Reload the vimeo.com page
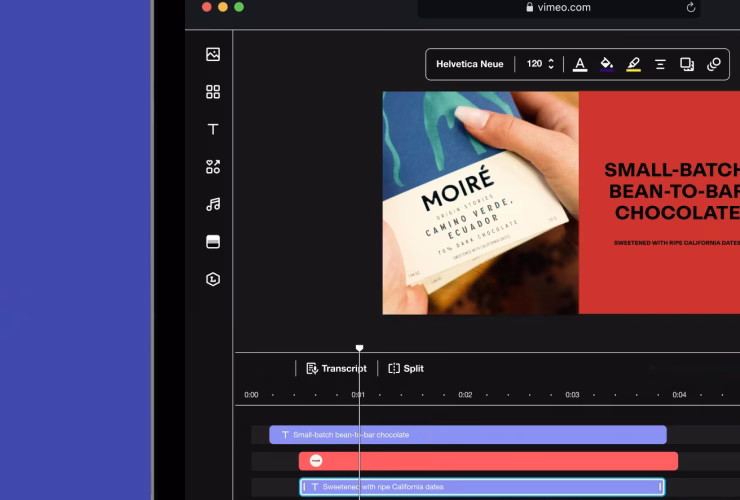 click(x=691, y=7)
